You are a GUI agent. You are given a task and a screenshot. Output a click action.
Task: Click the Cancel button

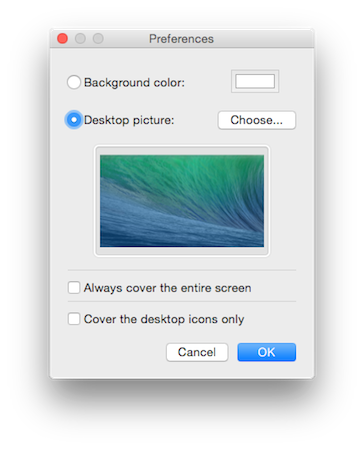click(197, 352)
